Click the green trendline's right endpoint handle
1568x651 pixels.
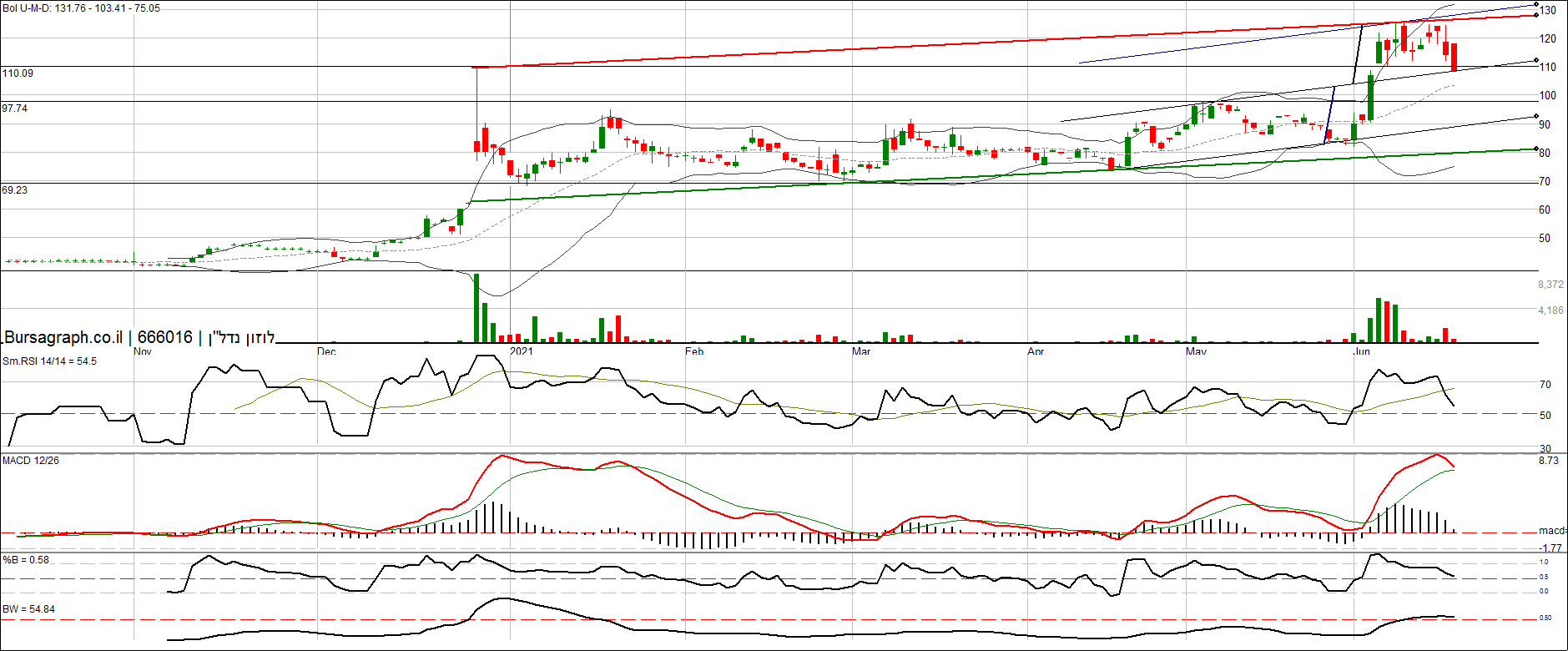[1537, 149]
